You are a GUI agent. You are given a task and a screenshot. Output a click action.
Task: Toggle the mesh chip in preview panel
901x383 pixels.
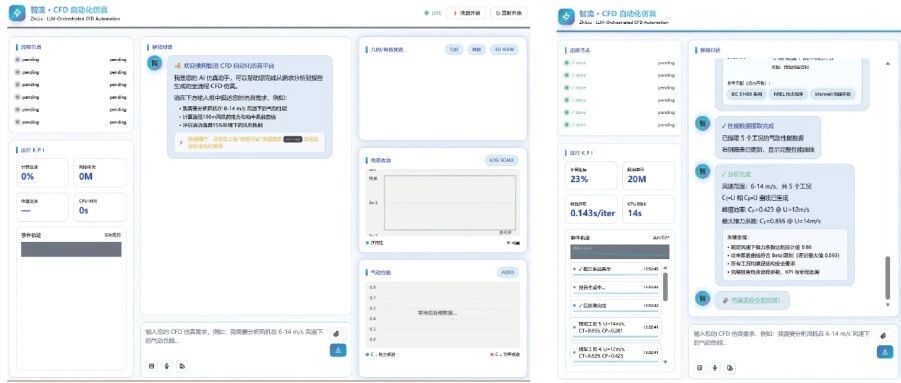(476, 50)
